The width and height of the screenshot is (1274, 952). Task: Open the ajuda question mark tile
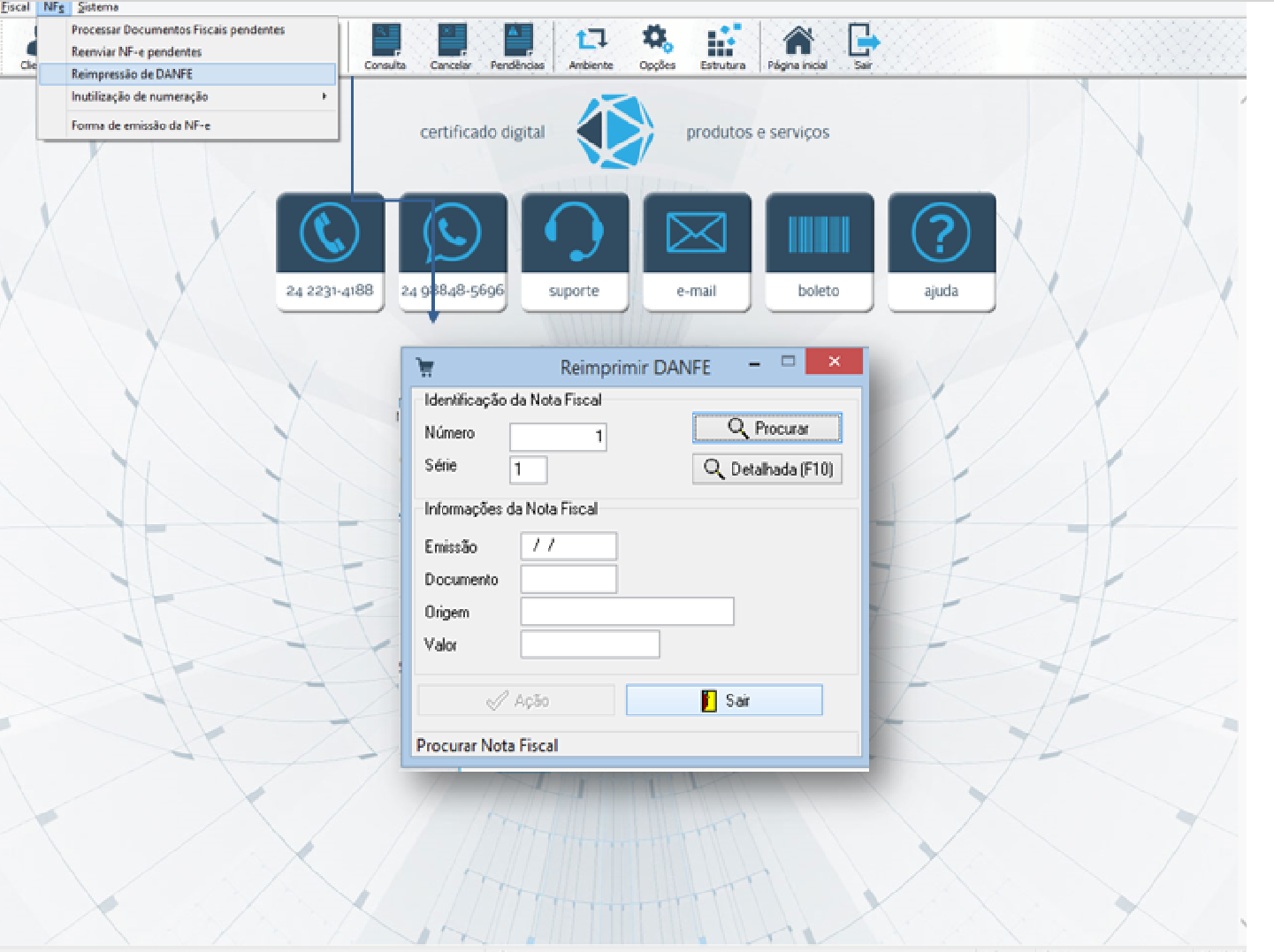[942, 252]
